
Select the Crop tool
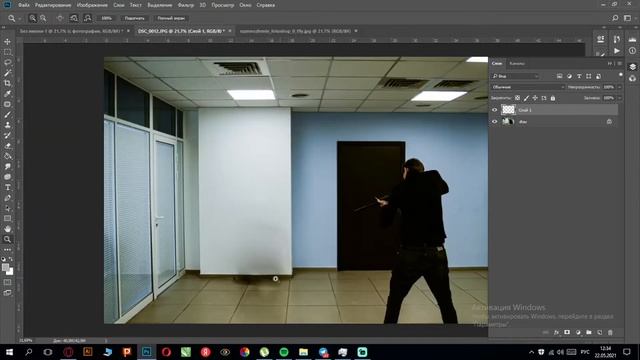[x=7, y=83]
